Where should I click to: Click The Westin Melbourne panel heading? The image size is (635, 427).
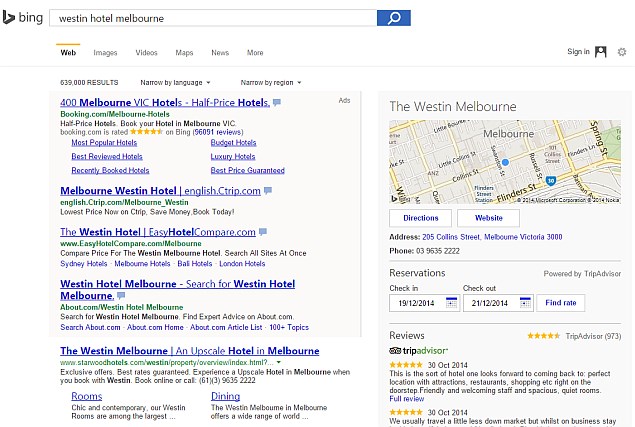point(453,107)
